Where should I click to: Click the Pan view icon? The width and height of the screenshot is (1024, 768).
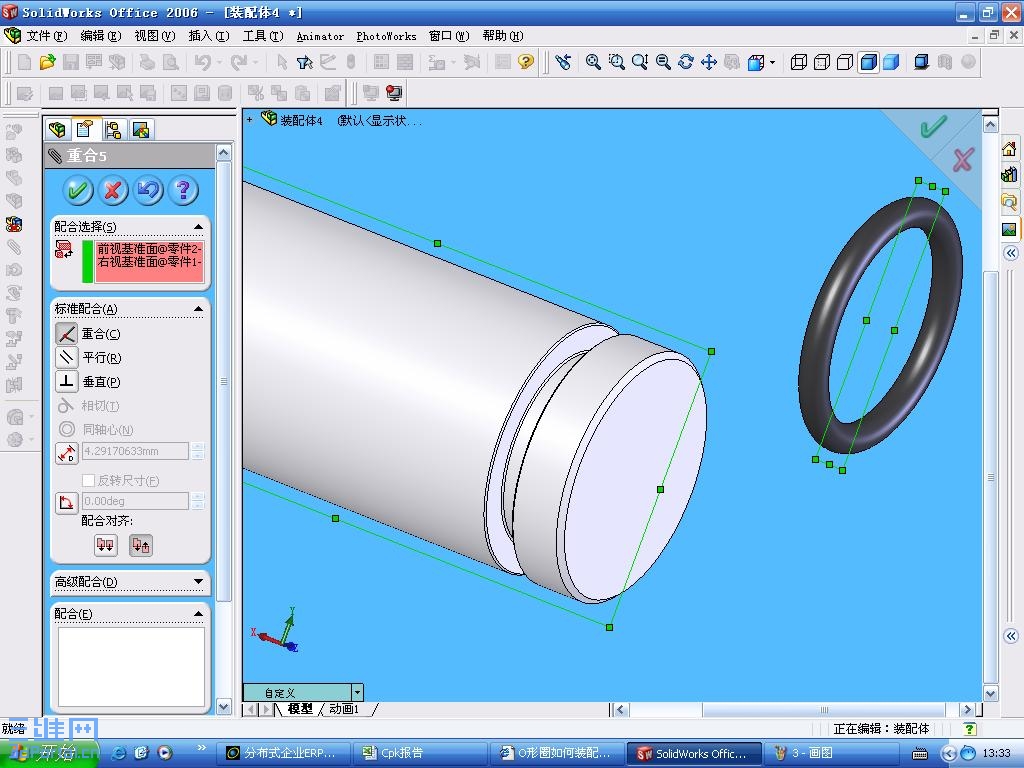(709, 62)
